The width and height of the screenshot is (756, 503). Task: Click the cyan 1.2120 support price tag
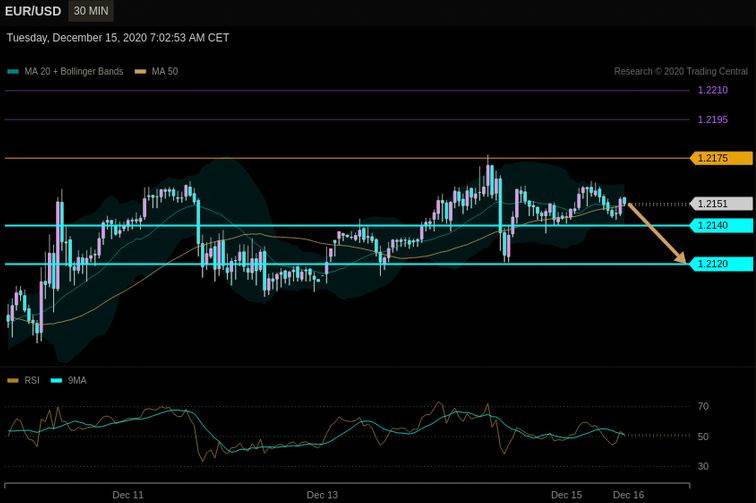(721, 264)
